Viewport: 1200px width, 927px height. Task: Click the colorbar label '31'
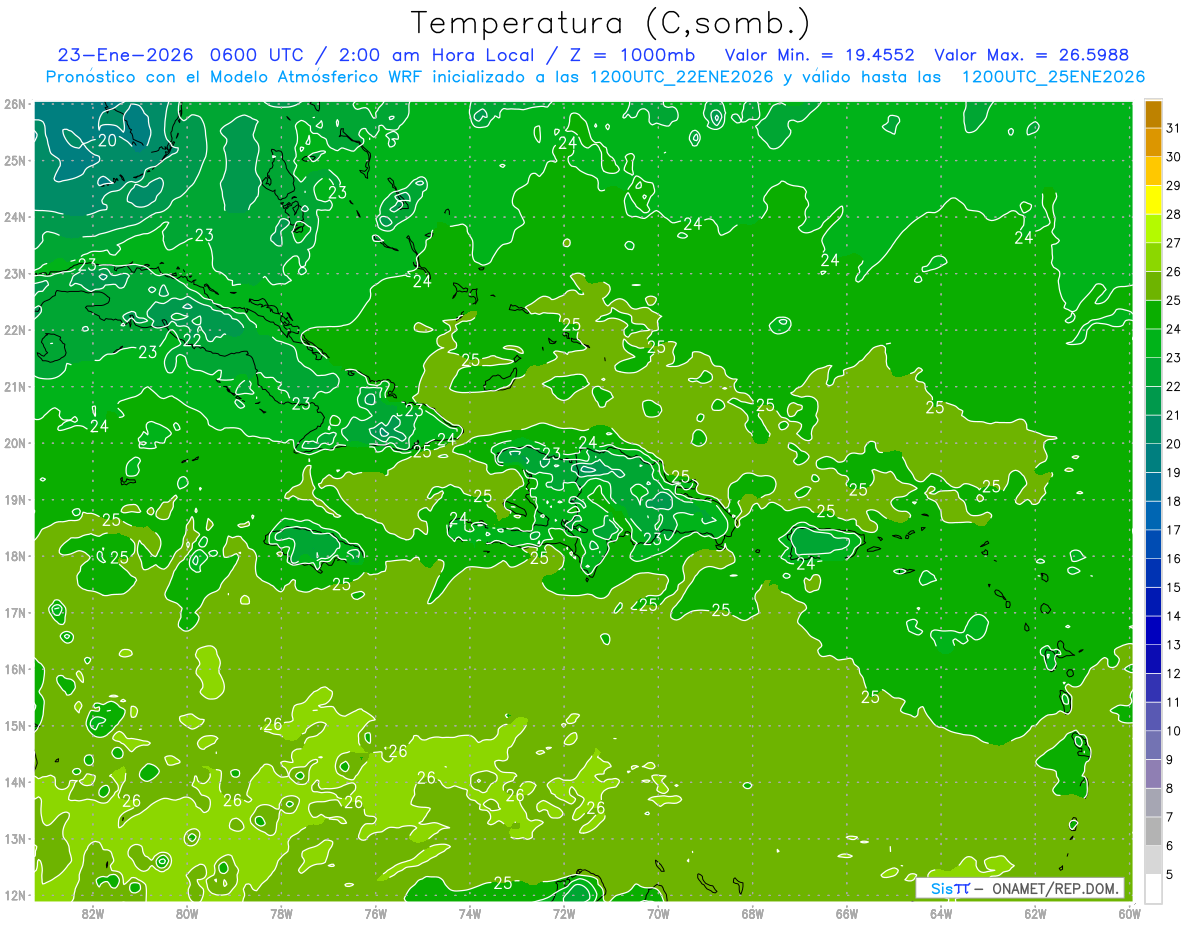click(1173, 128)
